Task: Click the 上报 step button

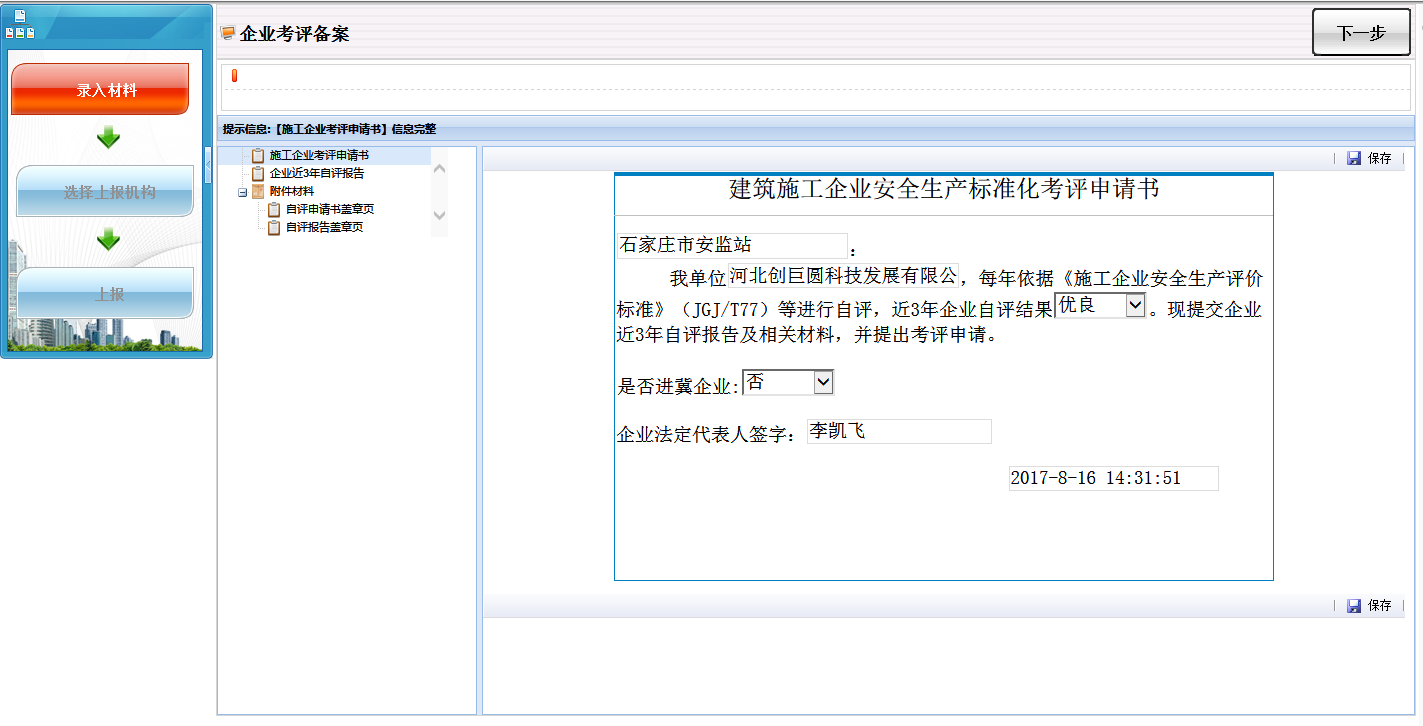Action: (x=105, y=293)
